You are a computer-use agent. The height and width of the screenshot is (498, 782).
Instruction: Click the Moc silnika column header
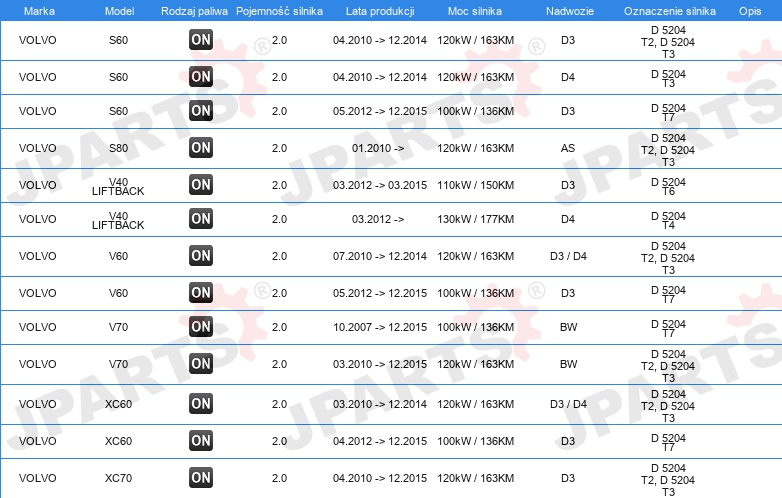coord(475,11)
